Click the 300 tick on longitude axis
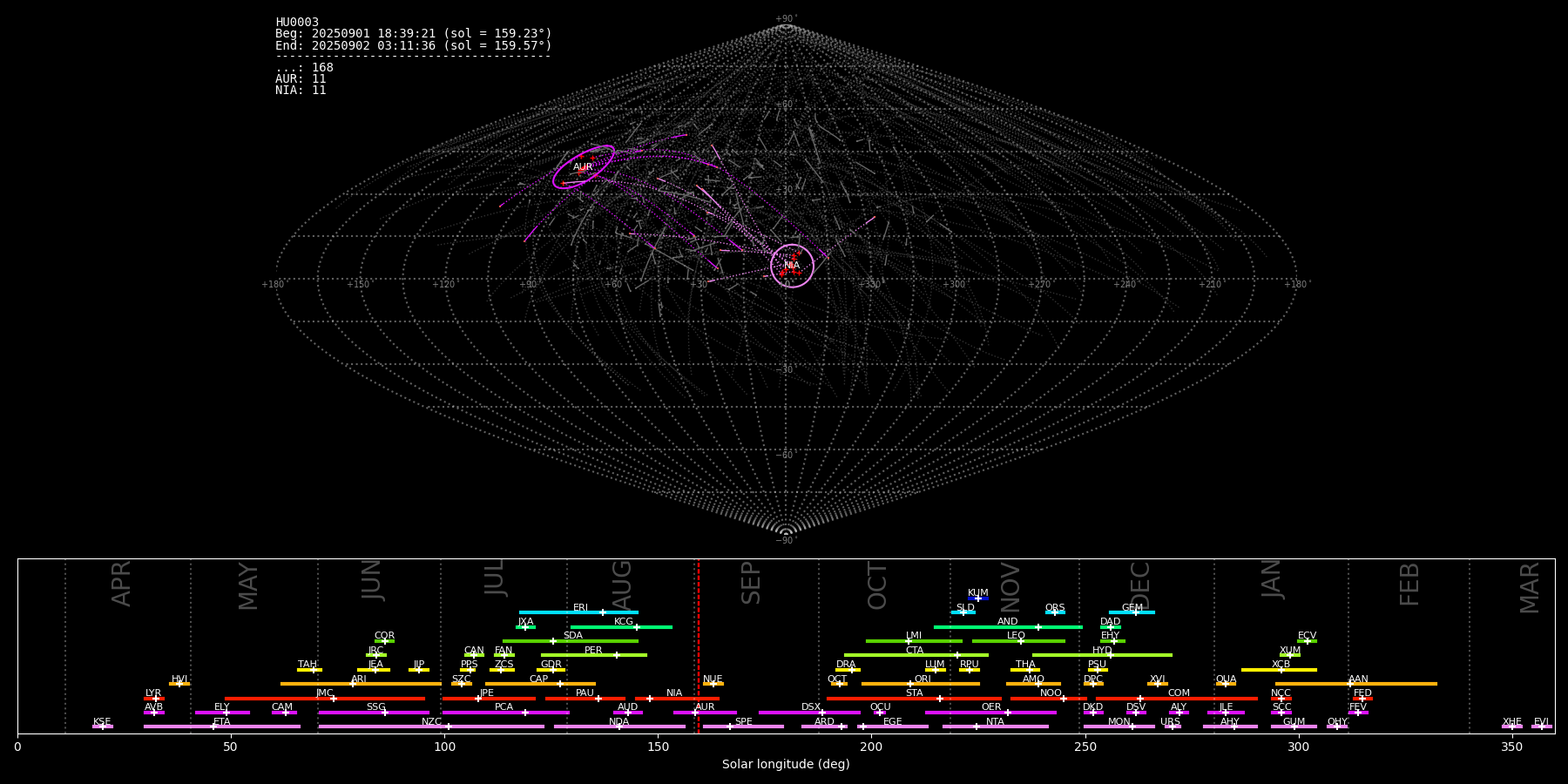This screenshot has height=784, width=1568. coord(1298,747)
